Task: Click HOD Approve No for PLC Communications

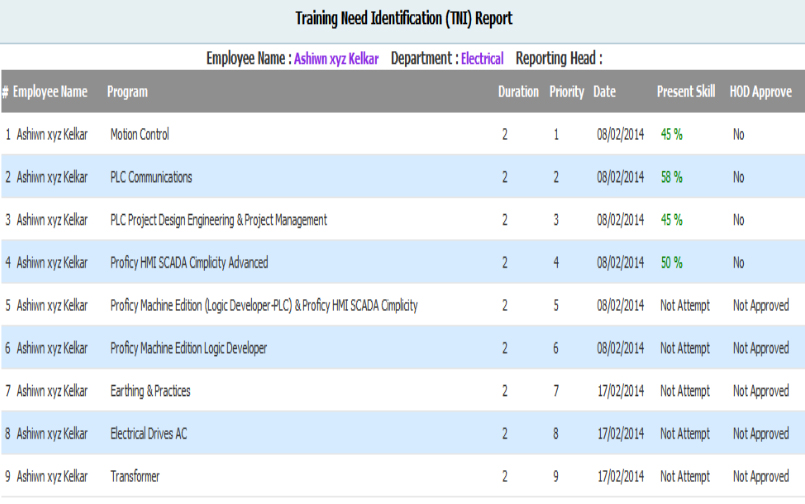Action: point(738,177)
